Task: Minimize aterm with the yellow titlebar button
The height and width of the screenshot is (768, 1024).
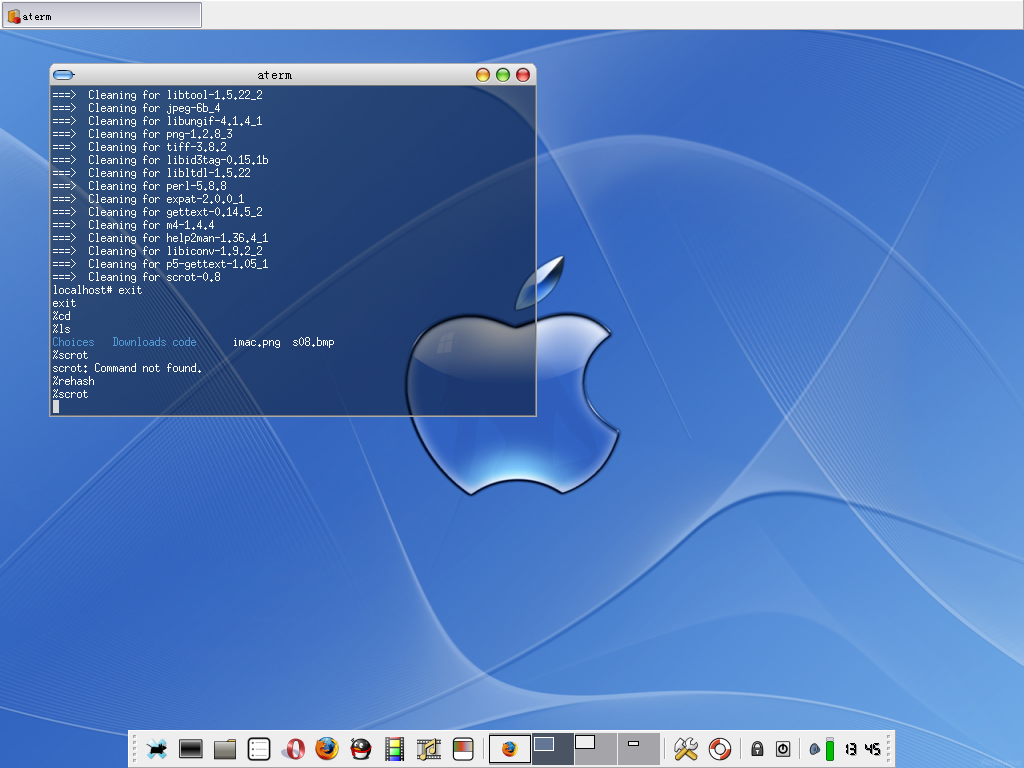Action: point(483,74)
